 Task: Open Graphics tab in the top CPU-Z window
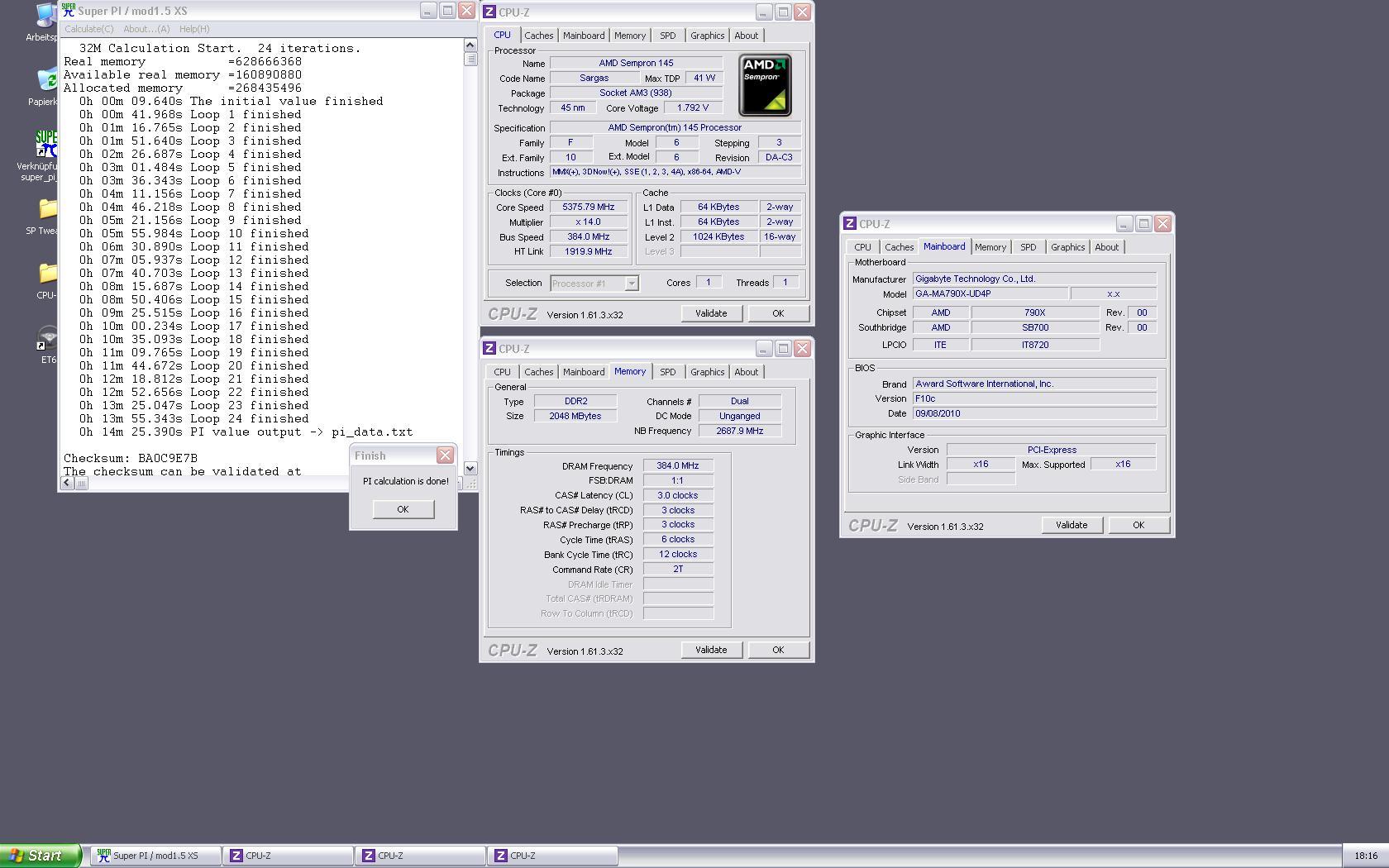click(x=707, y=36)
